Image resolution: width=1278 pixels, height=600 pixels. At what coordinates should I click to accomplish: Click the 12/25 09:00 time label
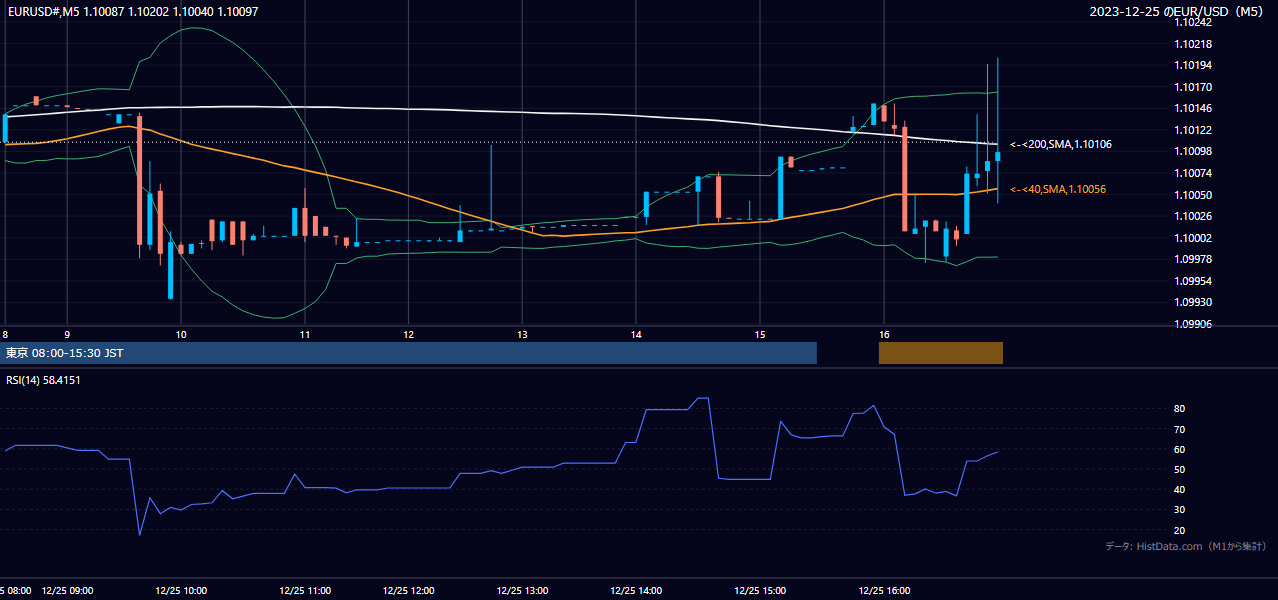coord(67,591)
